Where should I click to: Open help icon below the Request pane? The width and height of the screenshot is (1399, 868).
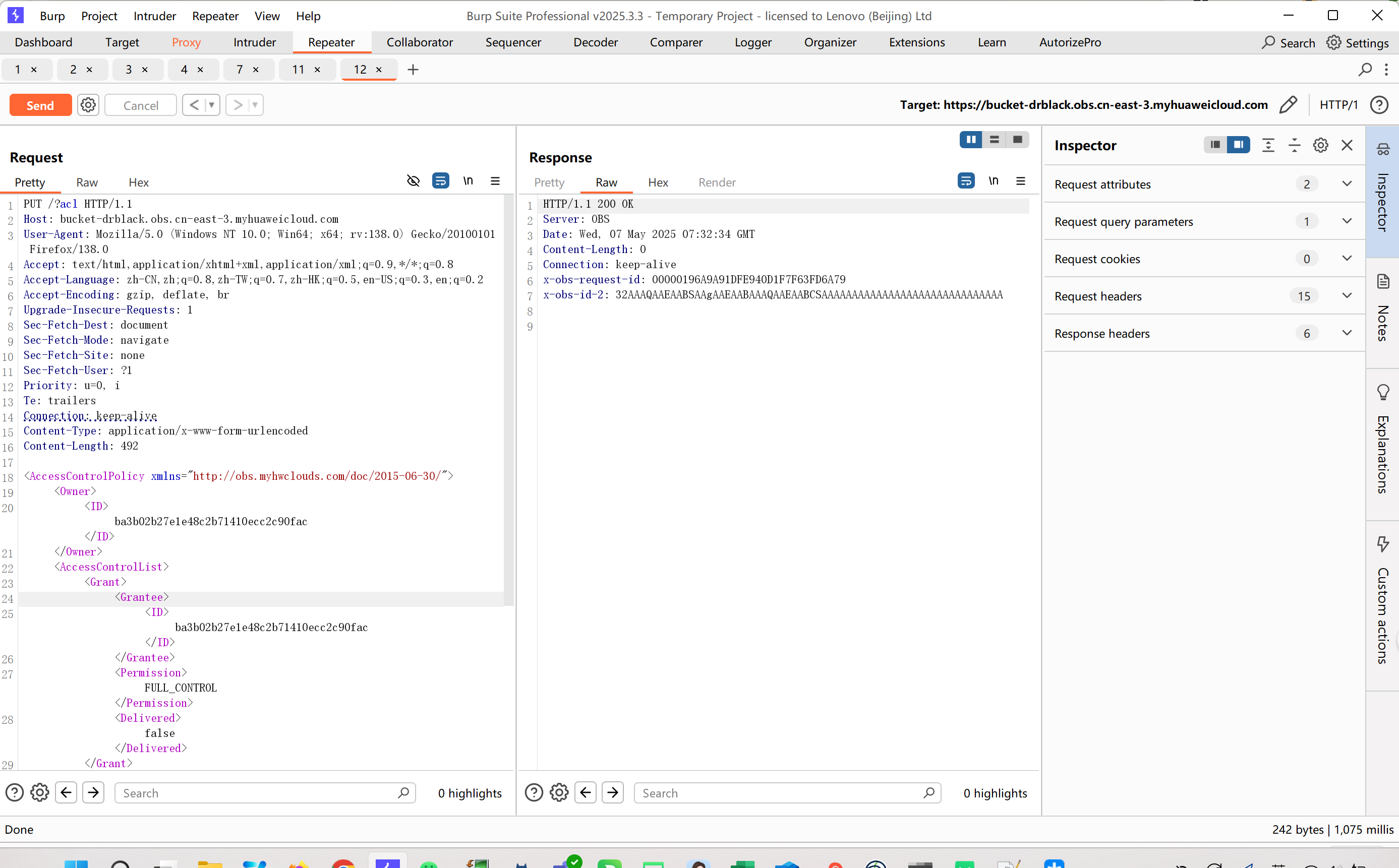click(x=14, y=793)
